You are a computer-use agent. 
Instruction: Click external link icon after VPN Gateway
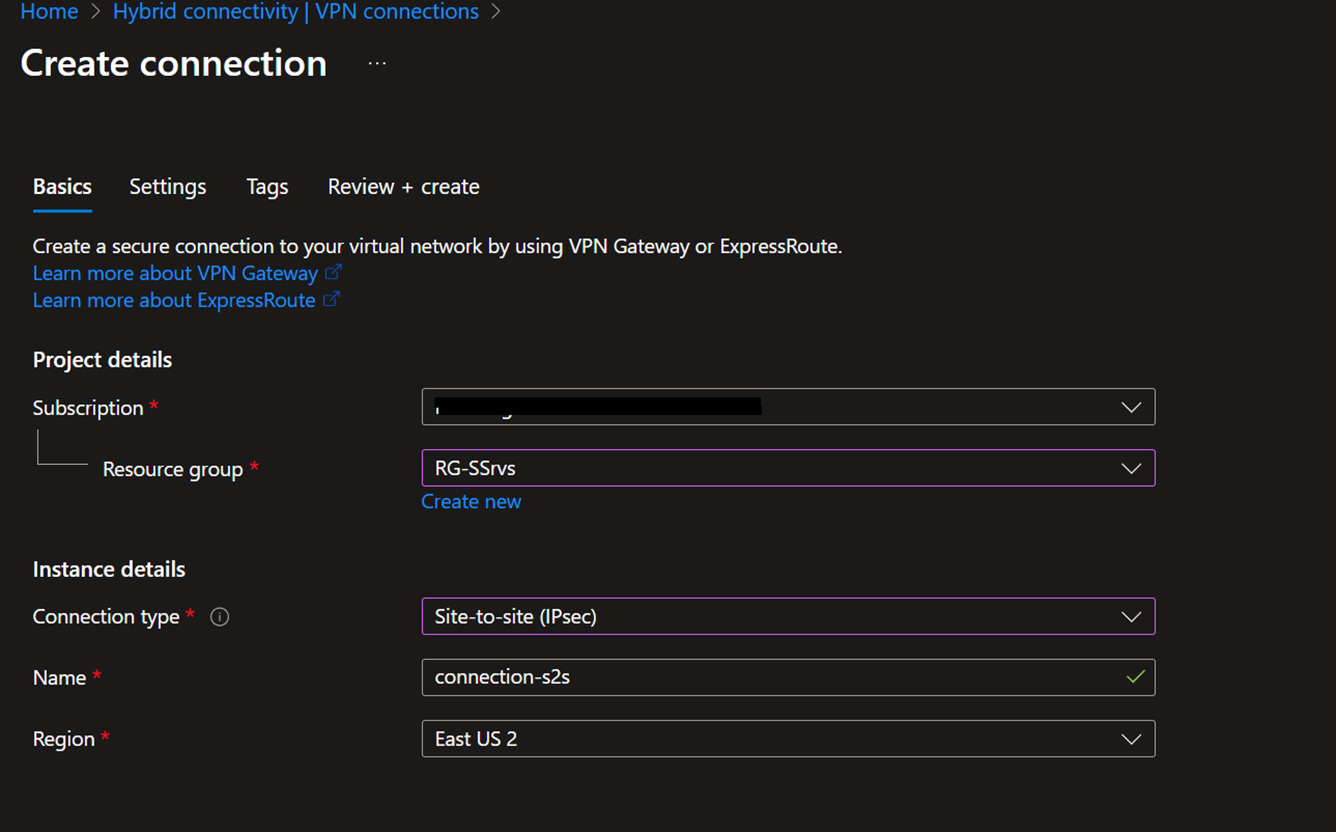click(334, 272)
